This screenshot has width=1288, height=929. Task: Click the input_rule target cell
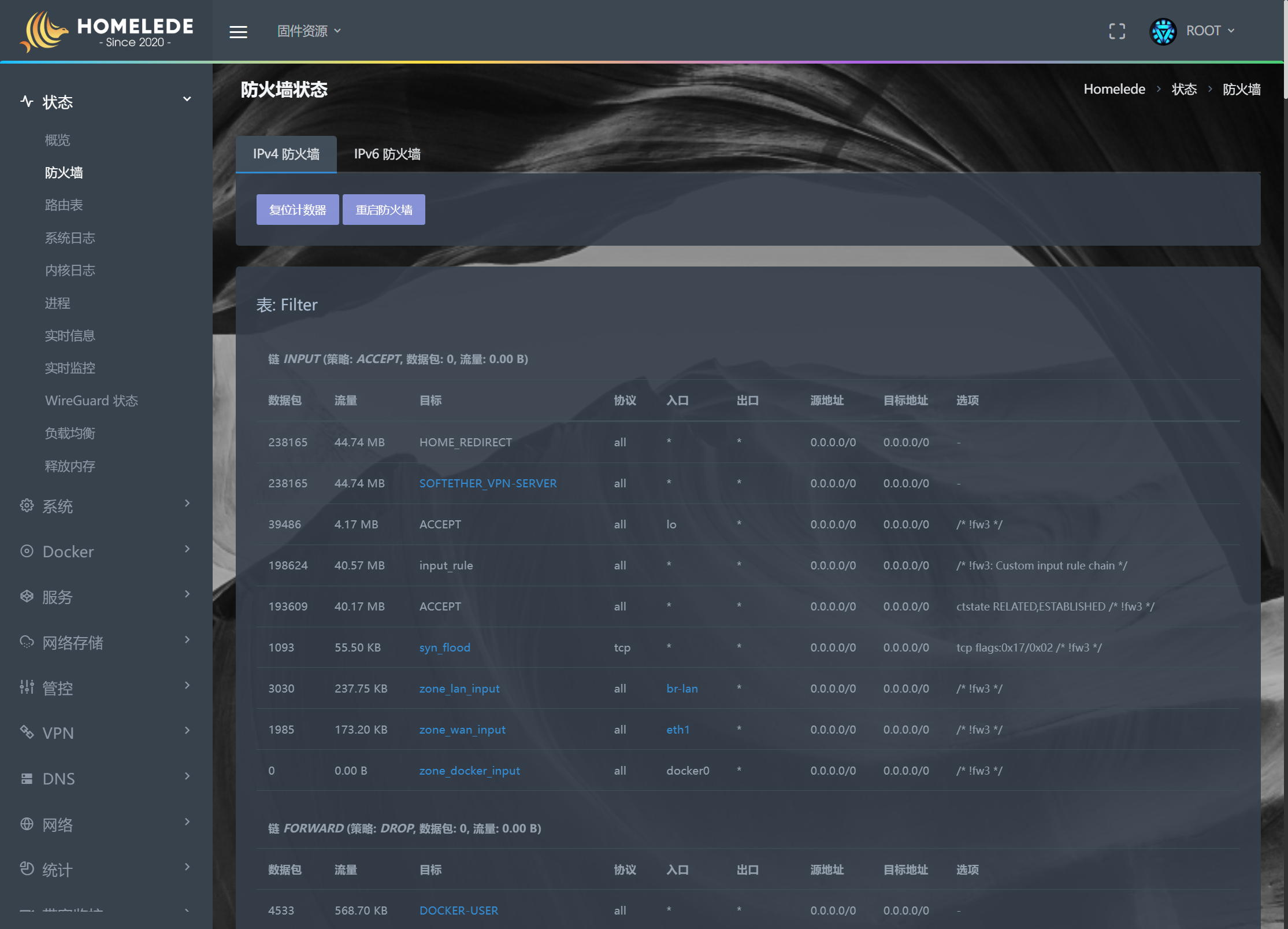coord(446,565)
